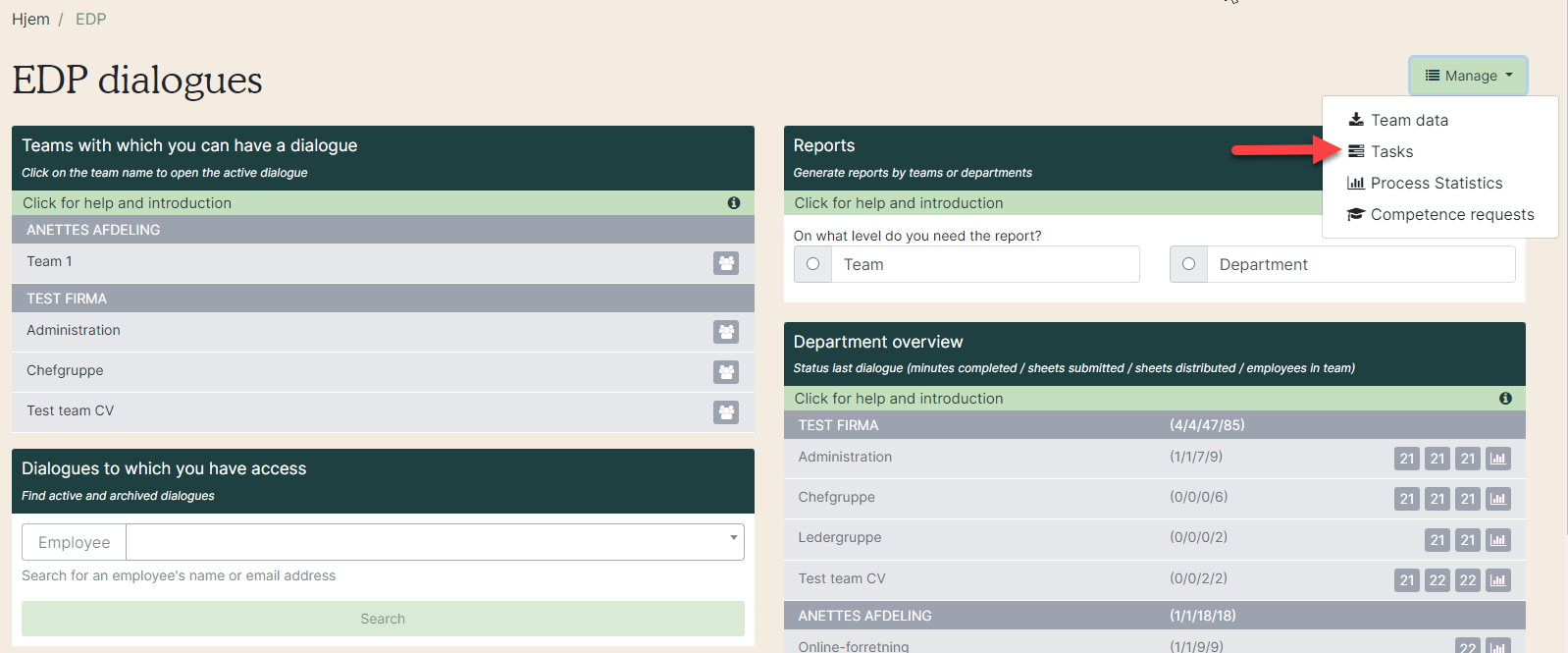Viewport: 1568px width, 653px height.
Task: Click the status value (0/0/2/2)
Action: click(x=1198, y=578)
